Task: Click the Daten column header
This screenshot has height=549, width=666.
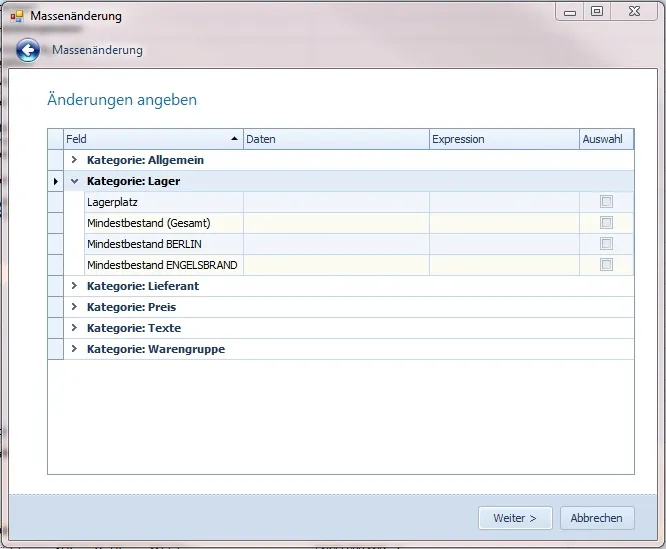Action: coord(336,139)
